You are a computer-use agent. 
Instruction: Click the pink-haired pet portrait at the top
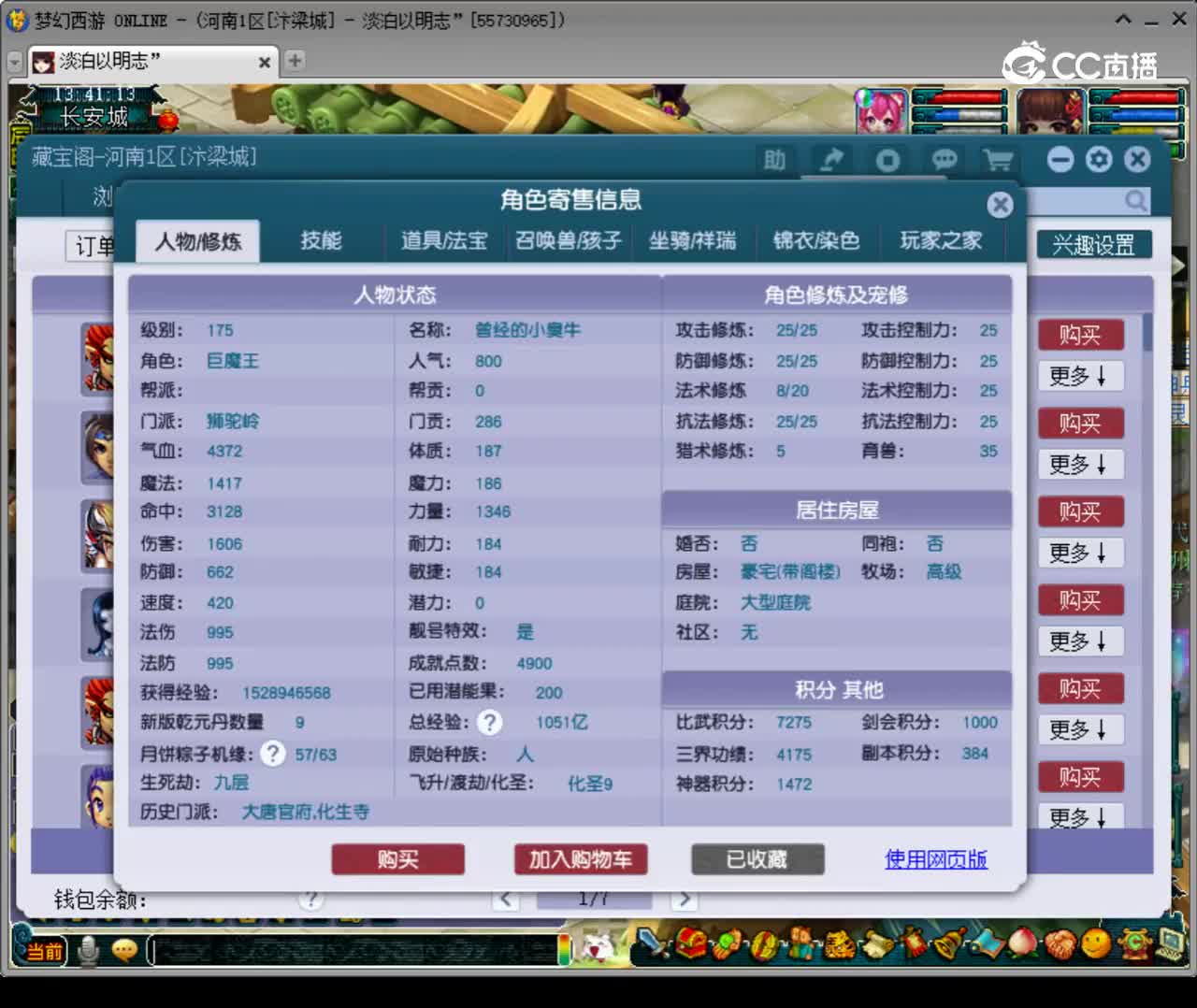click(x=881, y=112)
